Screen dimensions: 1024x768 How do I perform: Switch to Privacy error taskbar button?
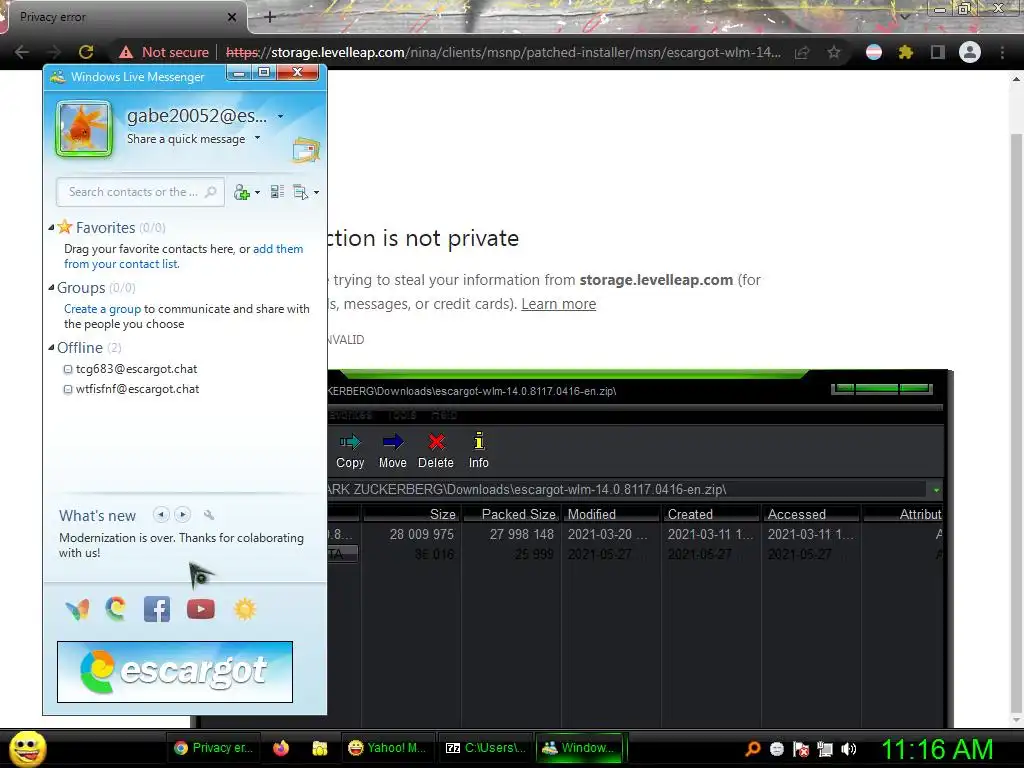pyautogui.click(x=214, y=748)
